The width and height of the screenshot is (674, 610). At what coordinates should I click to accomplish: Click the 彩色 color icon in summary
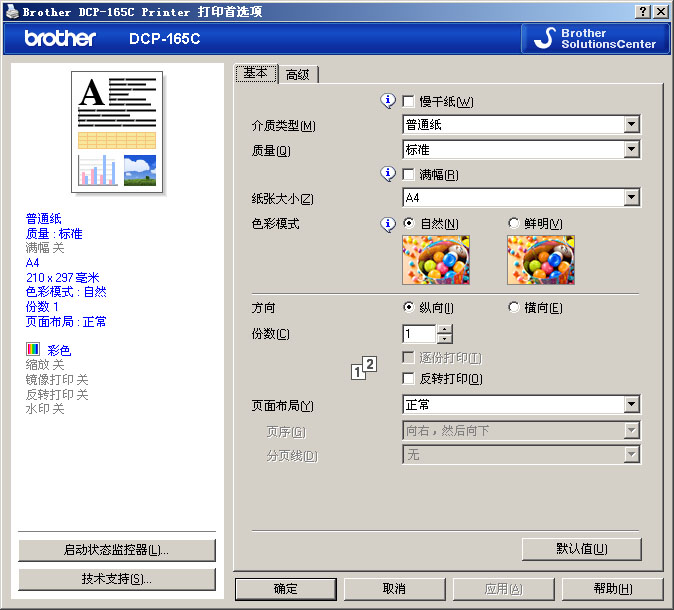(x=33, y=350)
